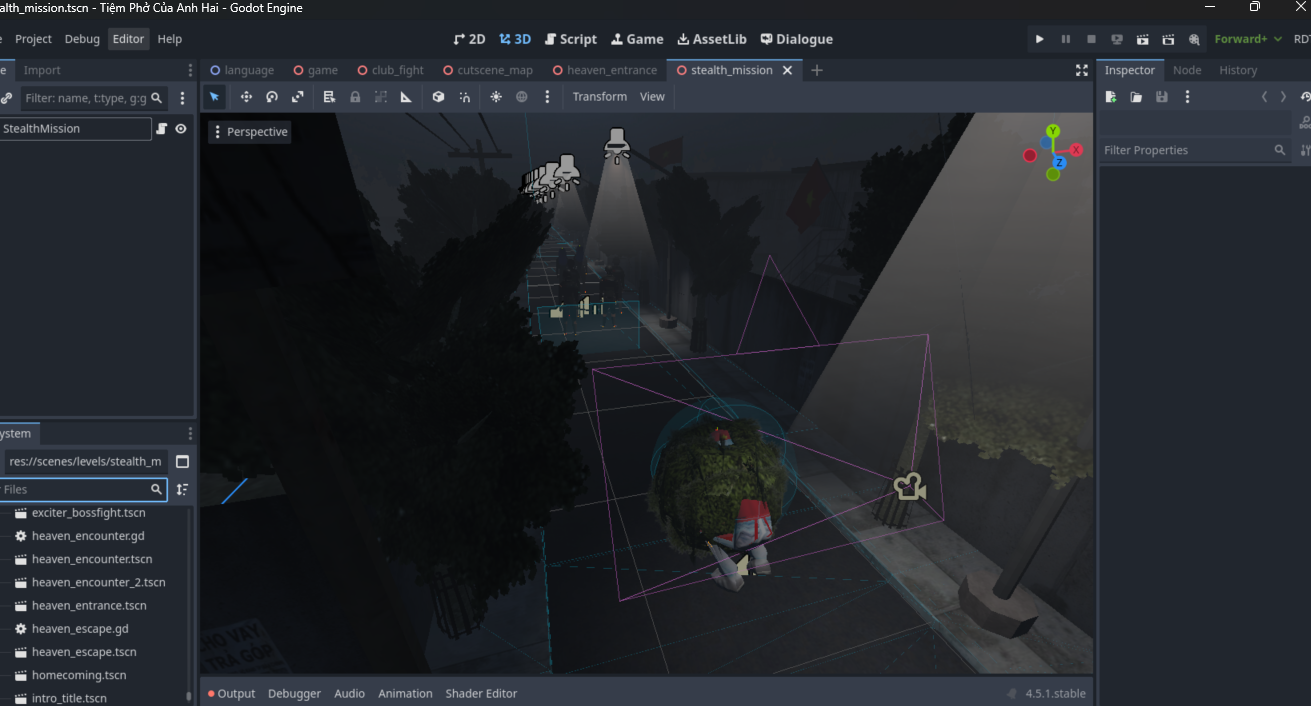This screenshot has height=706, width=1311.
Task: Select the Move mode tool
Action: (x=246, y=97)
